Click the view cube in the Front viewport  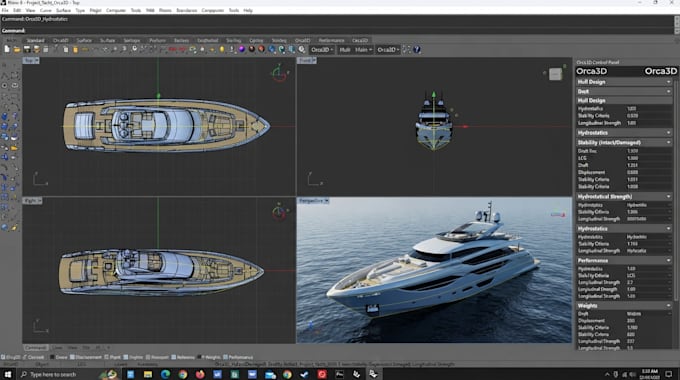pyautogui.click(x=555, y=74)
